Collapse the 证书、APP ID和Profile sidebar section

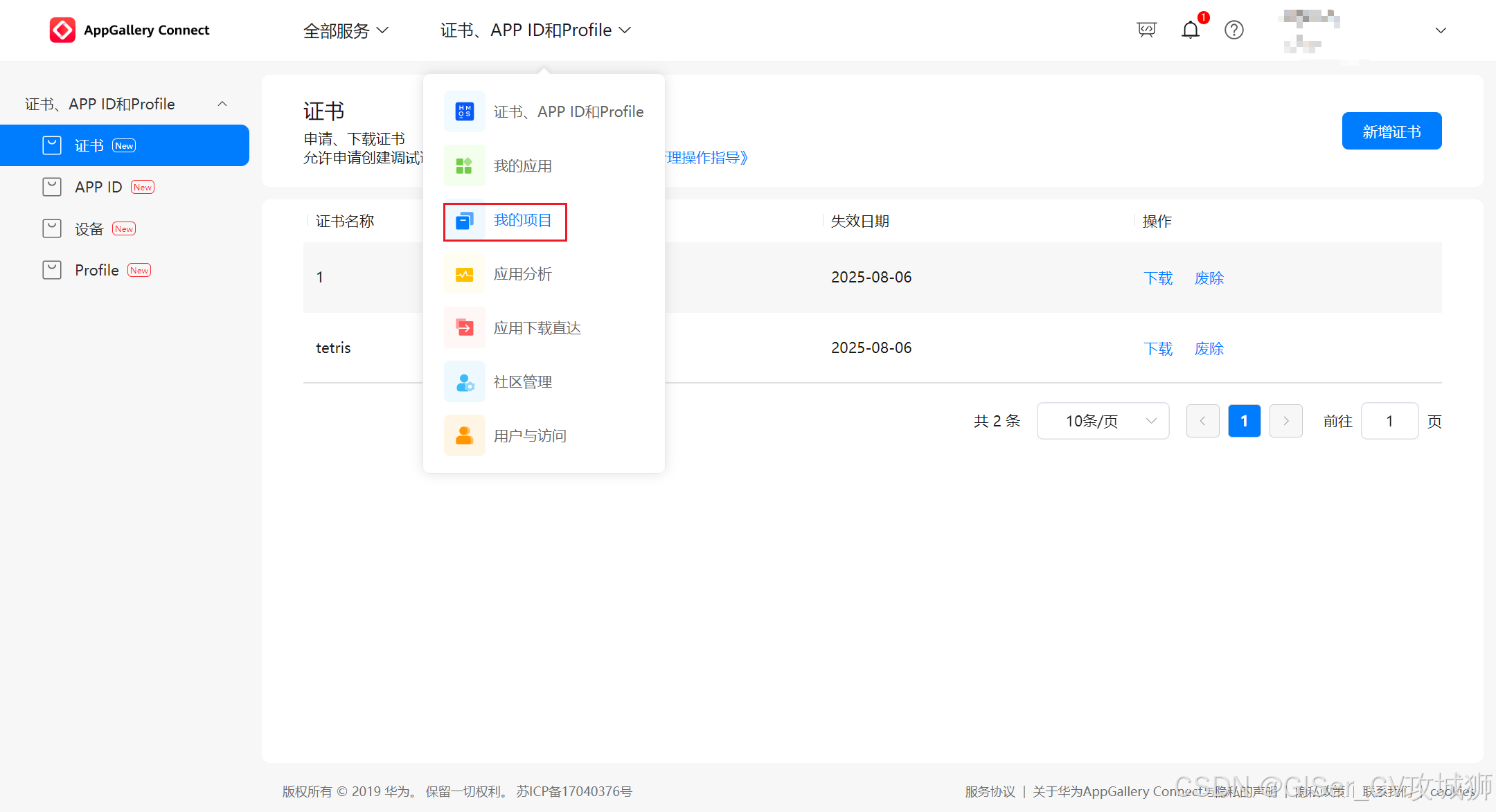coord(222,104)
